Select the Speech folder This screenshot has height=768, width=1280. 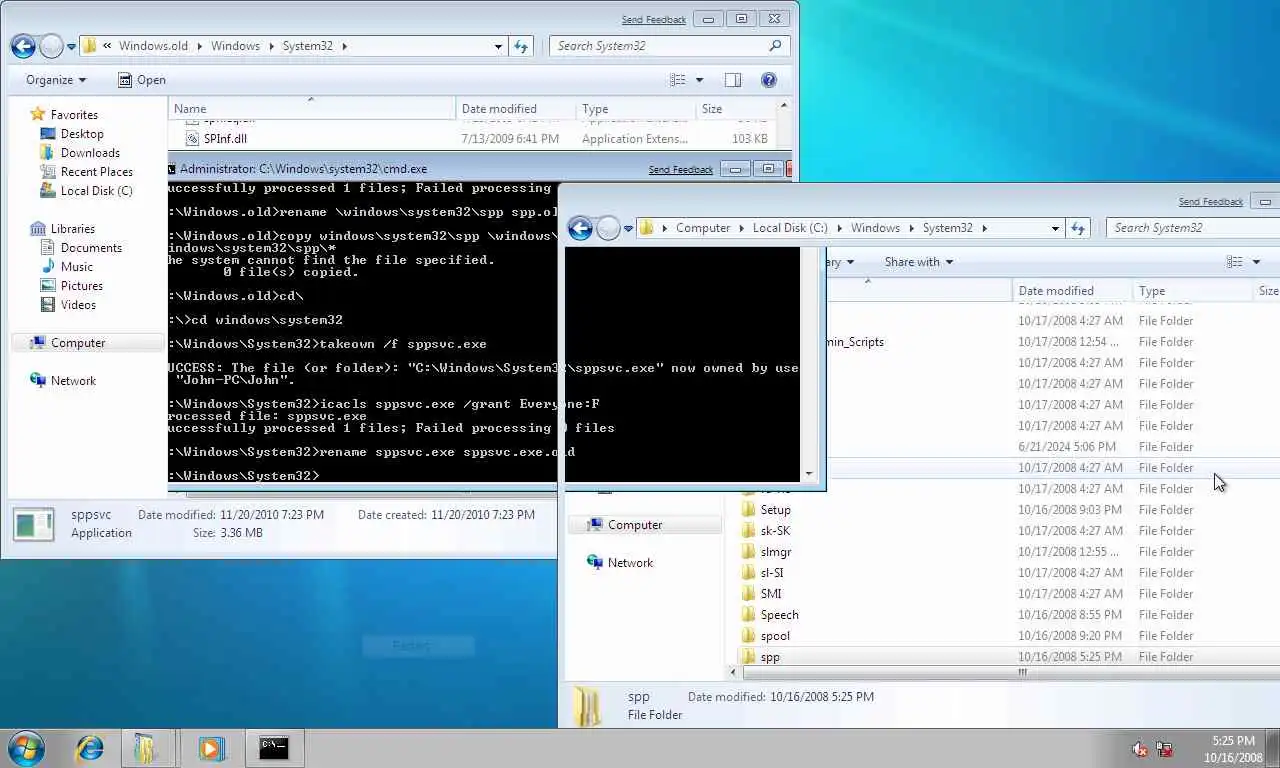(x=779, y=615)
